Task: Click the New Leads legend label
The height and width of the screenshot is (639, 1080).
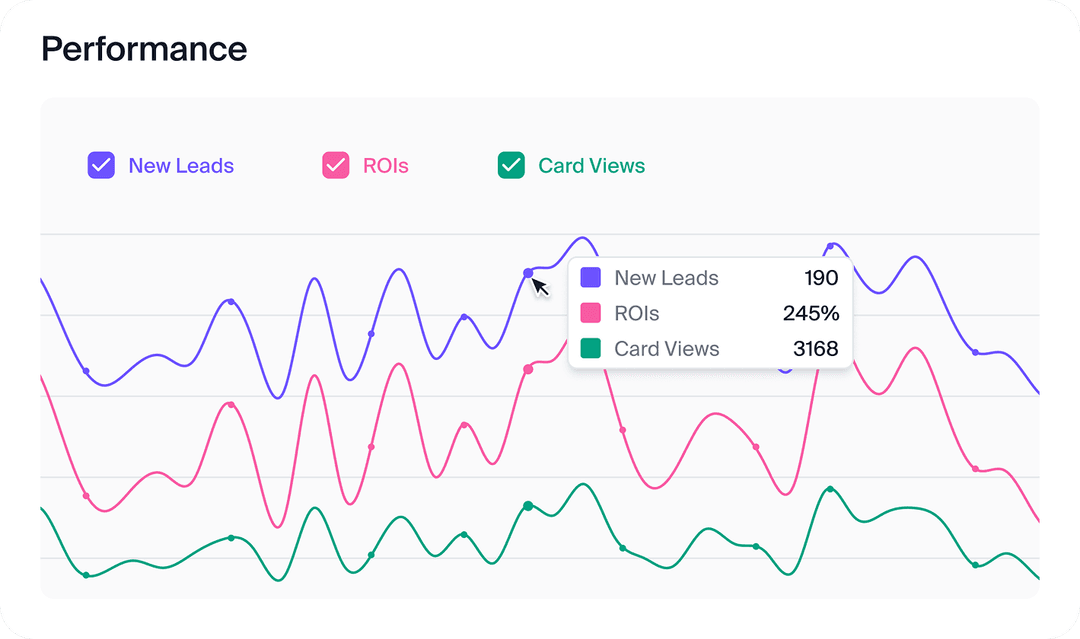Action: [181, 166]
